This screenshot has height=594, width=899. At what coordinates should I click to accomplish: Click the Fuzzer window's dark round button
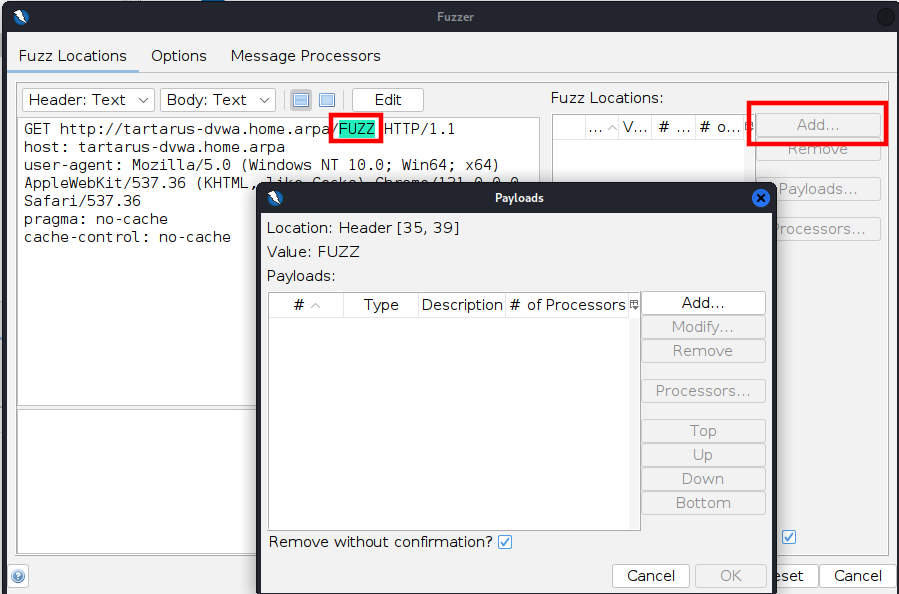[885, 17]
